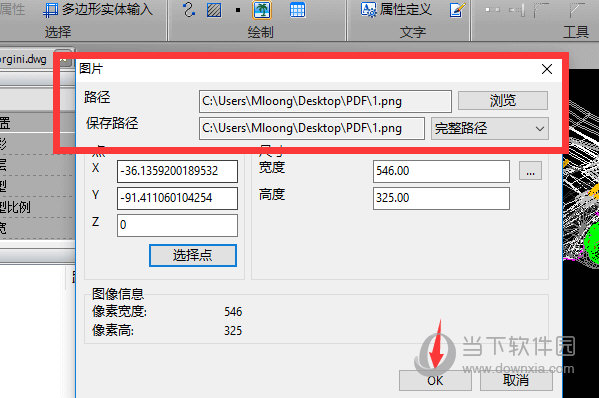
Task: Confirm the dialog with OK
Action: tap(435, 380)
